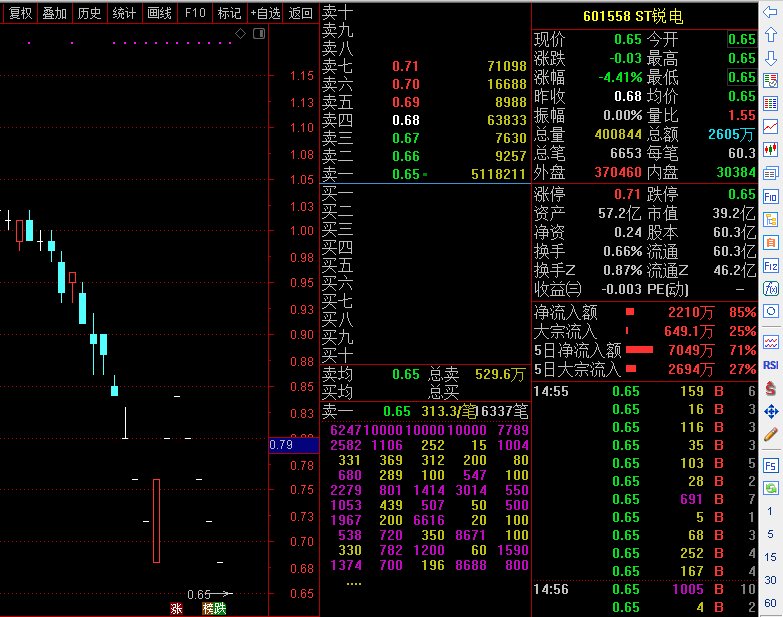The height and width of the screenshot is (617, 783).
Task: Click the 榜跌 tag below the chart
Action: tap(214, 609)
